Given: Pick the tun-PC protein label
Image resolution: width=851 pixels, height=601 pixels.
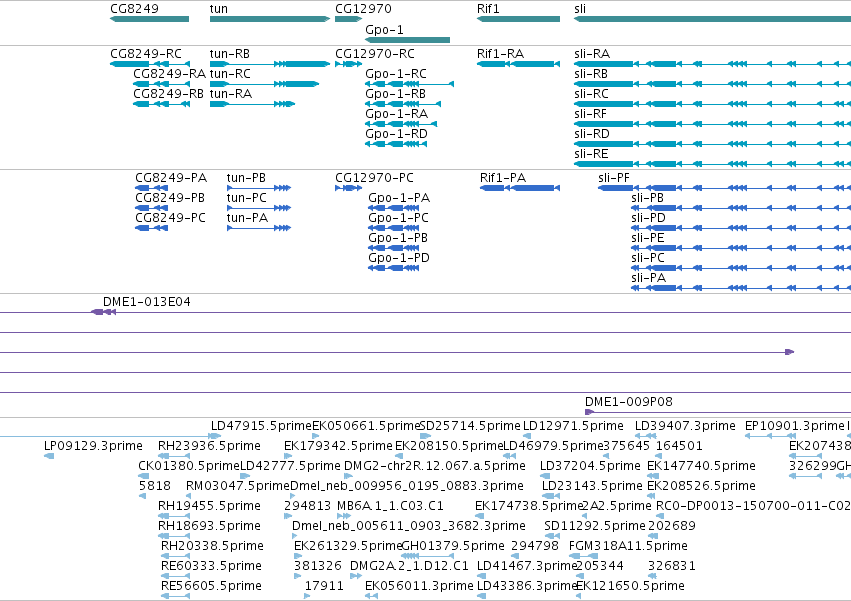Looking at the screenshot, I should pos(246,198).
